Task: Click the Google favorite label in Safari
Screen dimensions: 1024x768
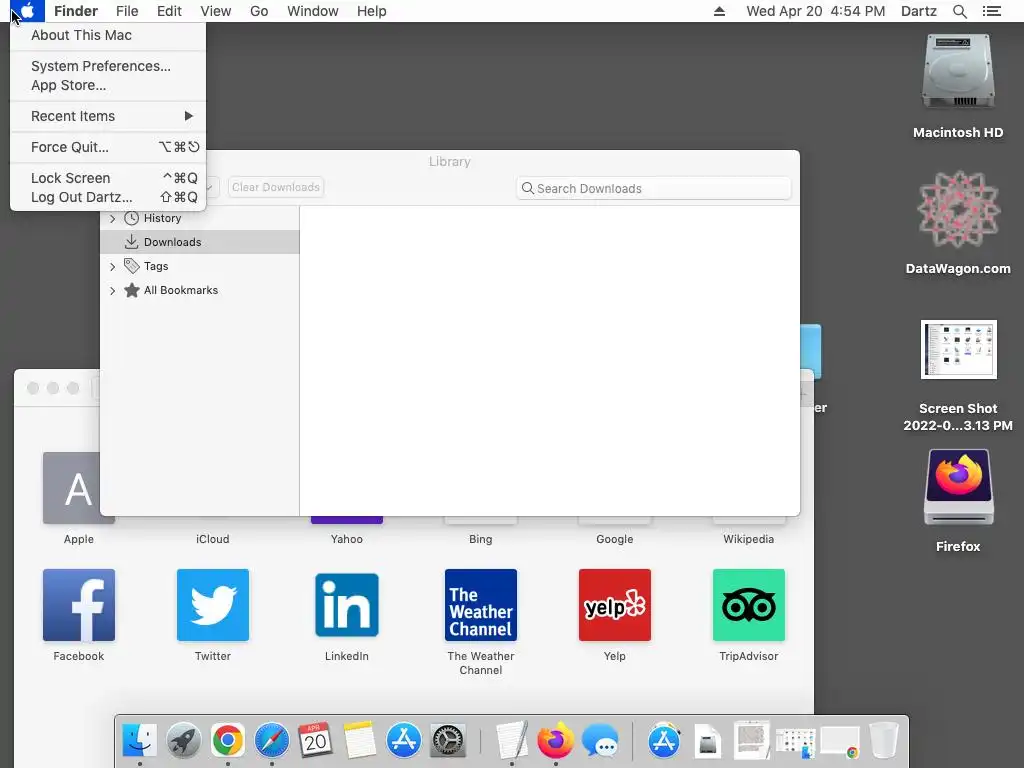Action: tap(615, 539)
